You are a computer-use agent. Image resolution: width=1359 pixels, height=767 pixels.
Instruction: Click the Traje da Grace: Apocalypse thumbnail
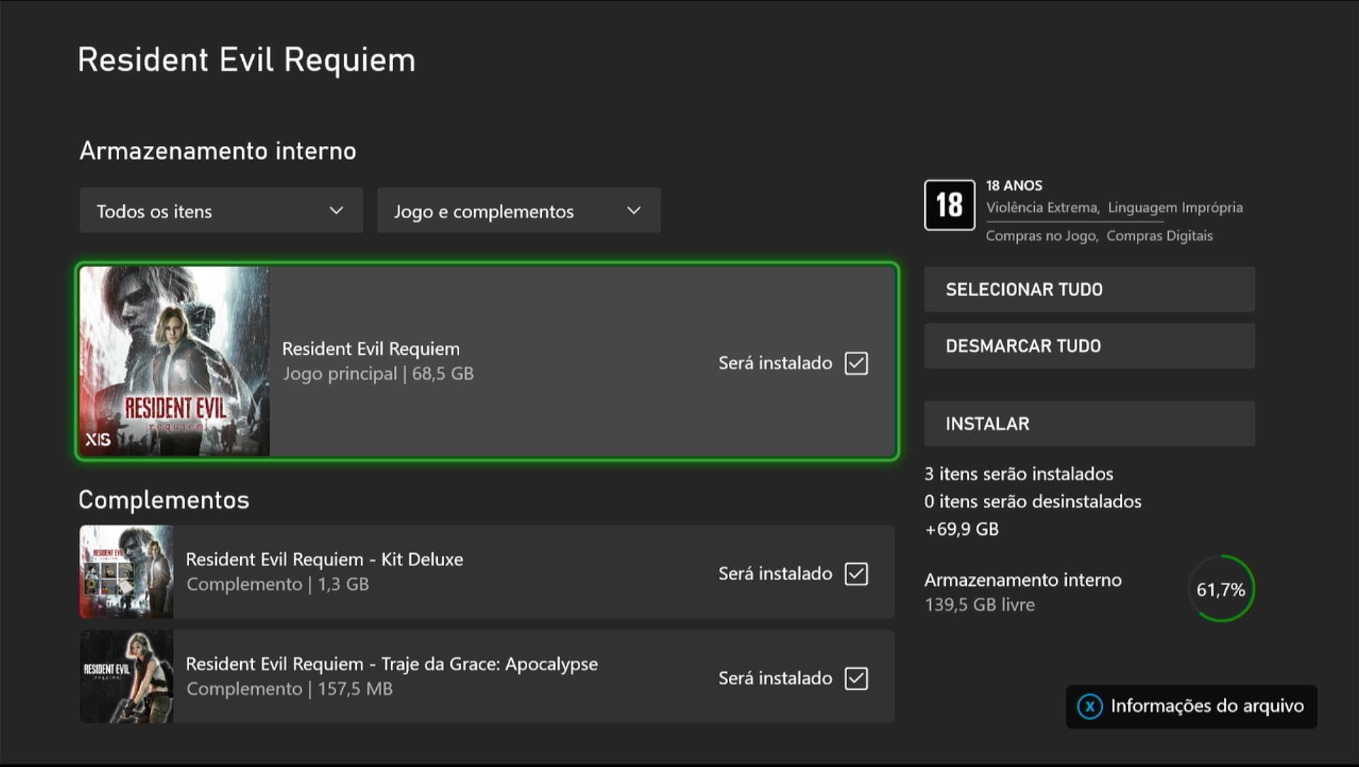(x=126, y=677)
